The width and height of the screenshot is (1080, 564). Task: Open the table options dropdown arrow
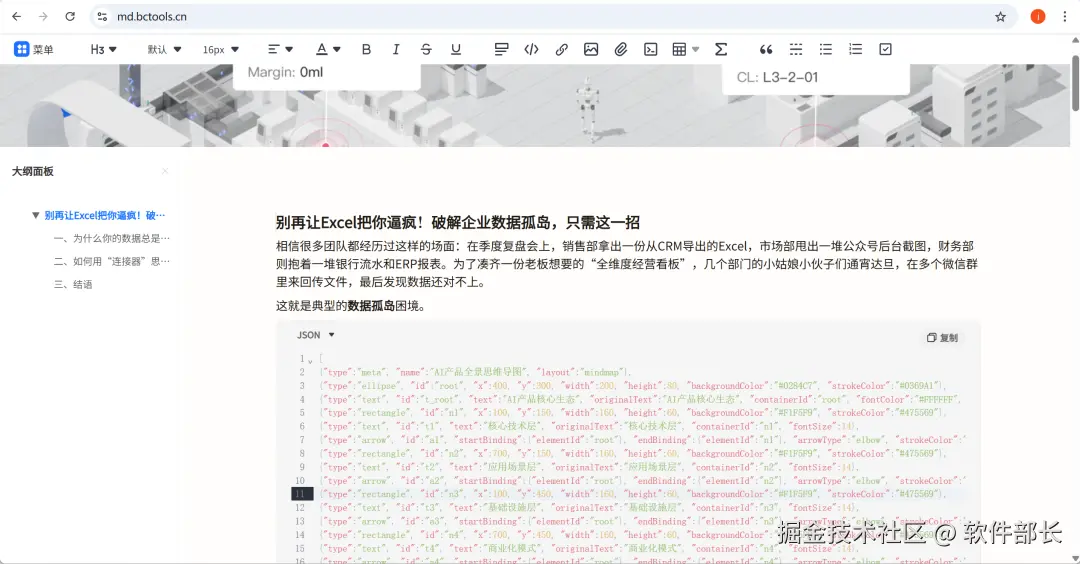pyautogui.click(x=696, y=49)
